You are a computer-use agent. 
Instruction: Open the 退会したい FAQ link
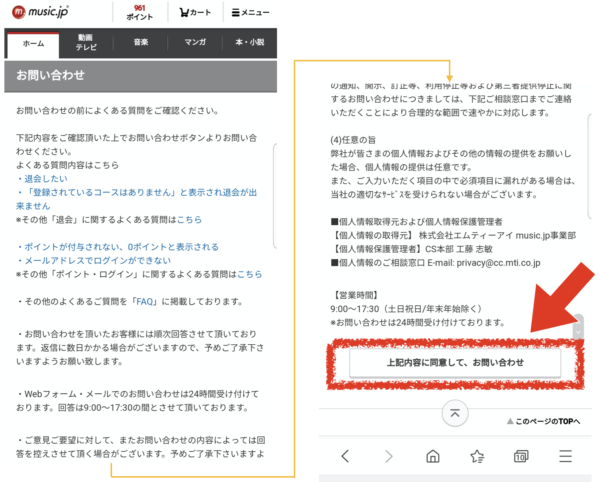point(41,177)
